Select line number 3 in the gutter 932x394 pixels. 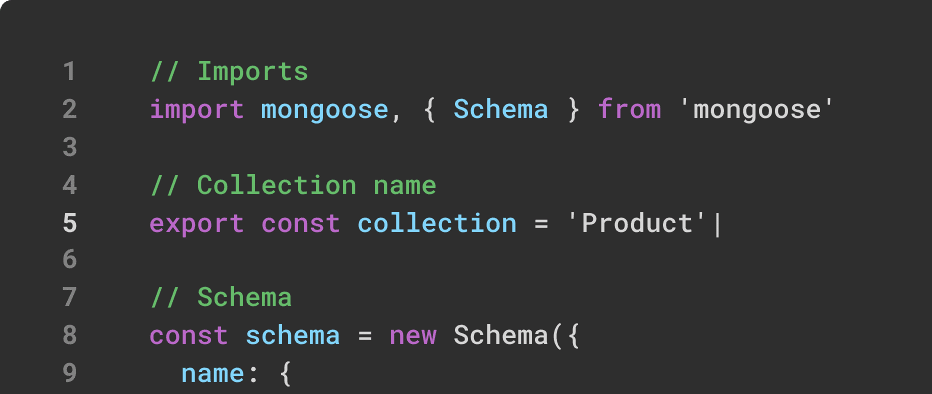[70, 147]
